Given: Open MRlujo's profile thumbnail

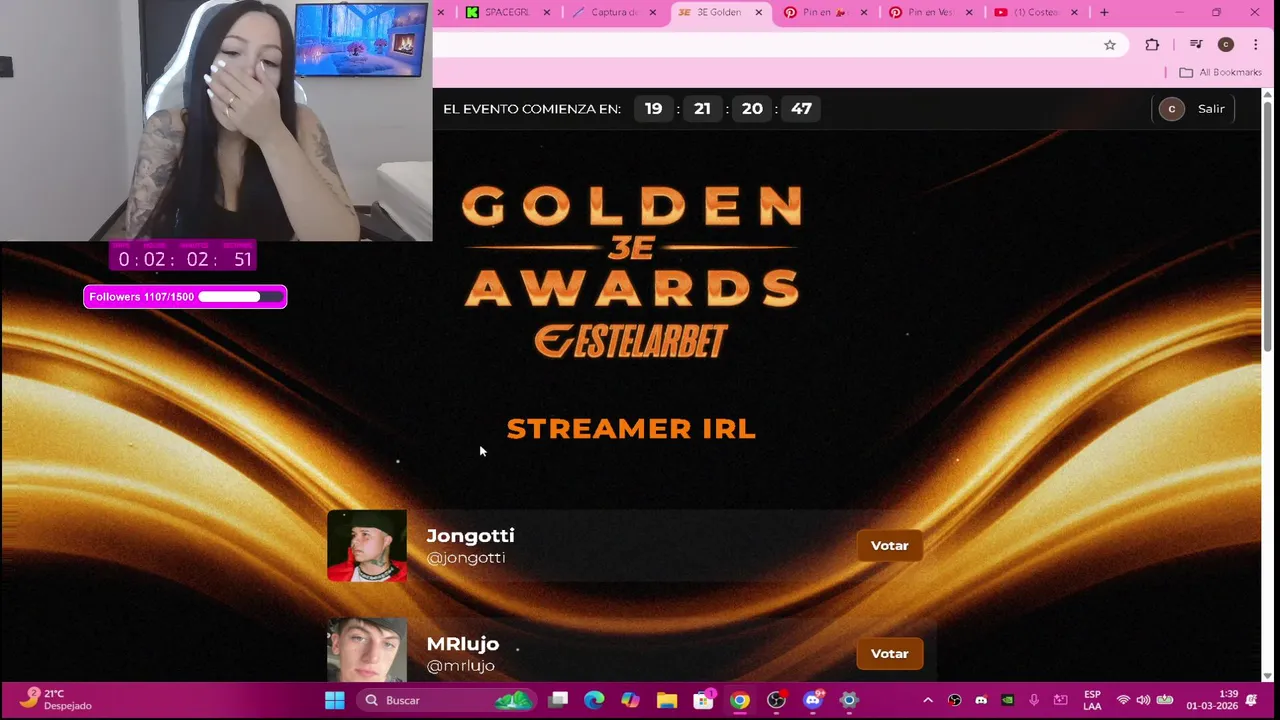Looking at the screenshot, I should coord(367,650).
